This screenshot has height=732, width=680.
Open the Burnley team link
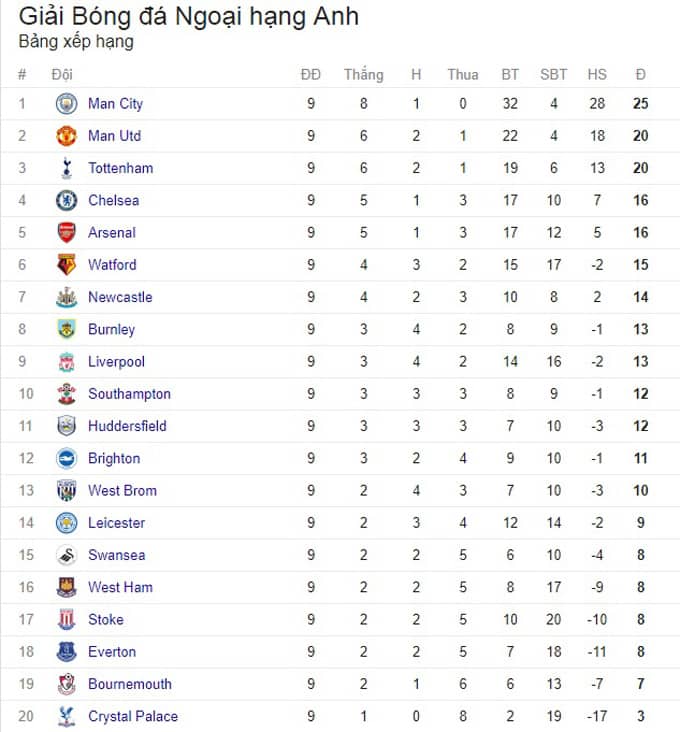(112, 330)
